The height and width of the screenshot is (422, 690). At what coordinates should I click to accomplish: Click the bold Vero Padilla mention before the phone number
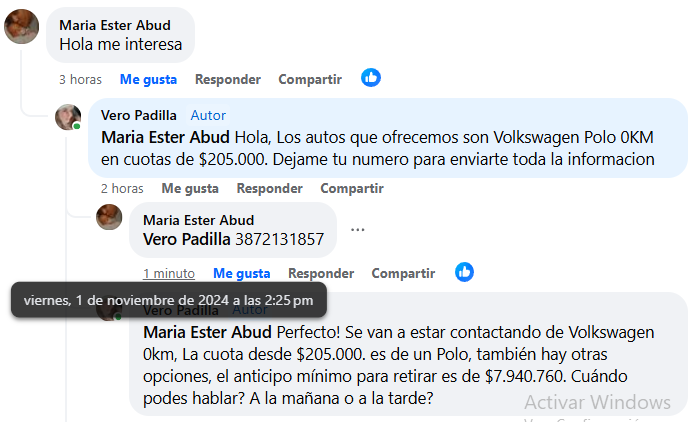[x=187, y=239]
